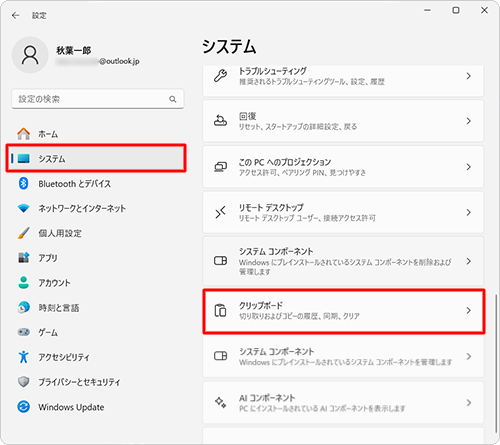This screenshot has height=445, width=500.
Task: Click the この PC へのプロジェクション icon
Action: tap(220, 167)
